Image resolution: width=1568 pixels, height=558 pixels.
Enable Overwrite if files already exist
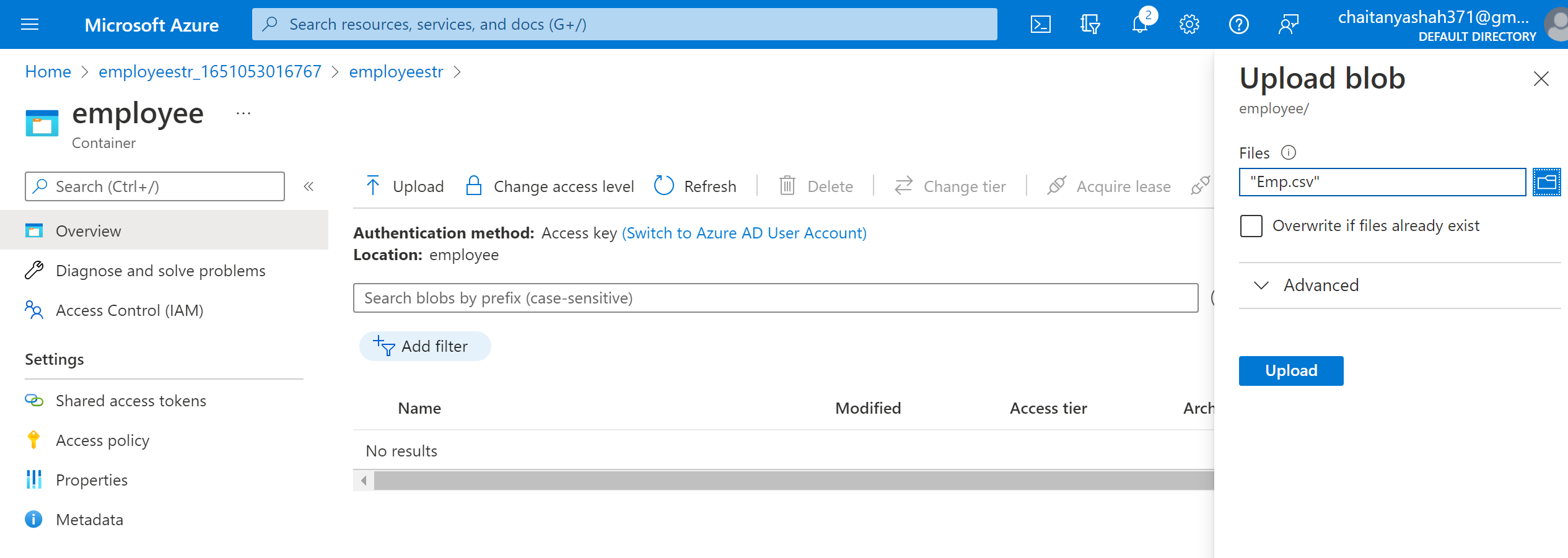point(1251,225)
